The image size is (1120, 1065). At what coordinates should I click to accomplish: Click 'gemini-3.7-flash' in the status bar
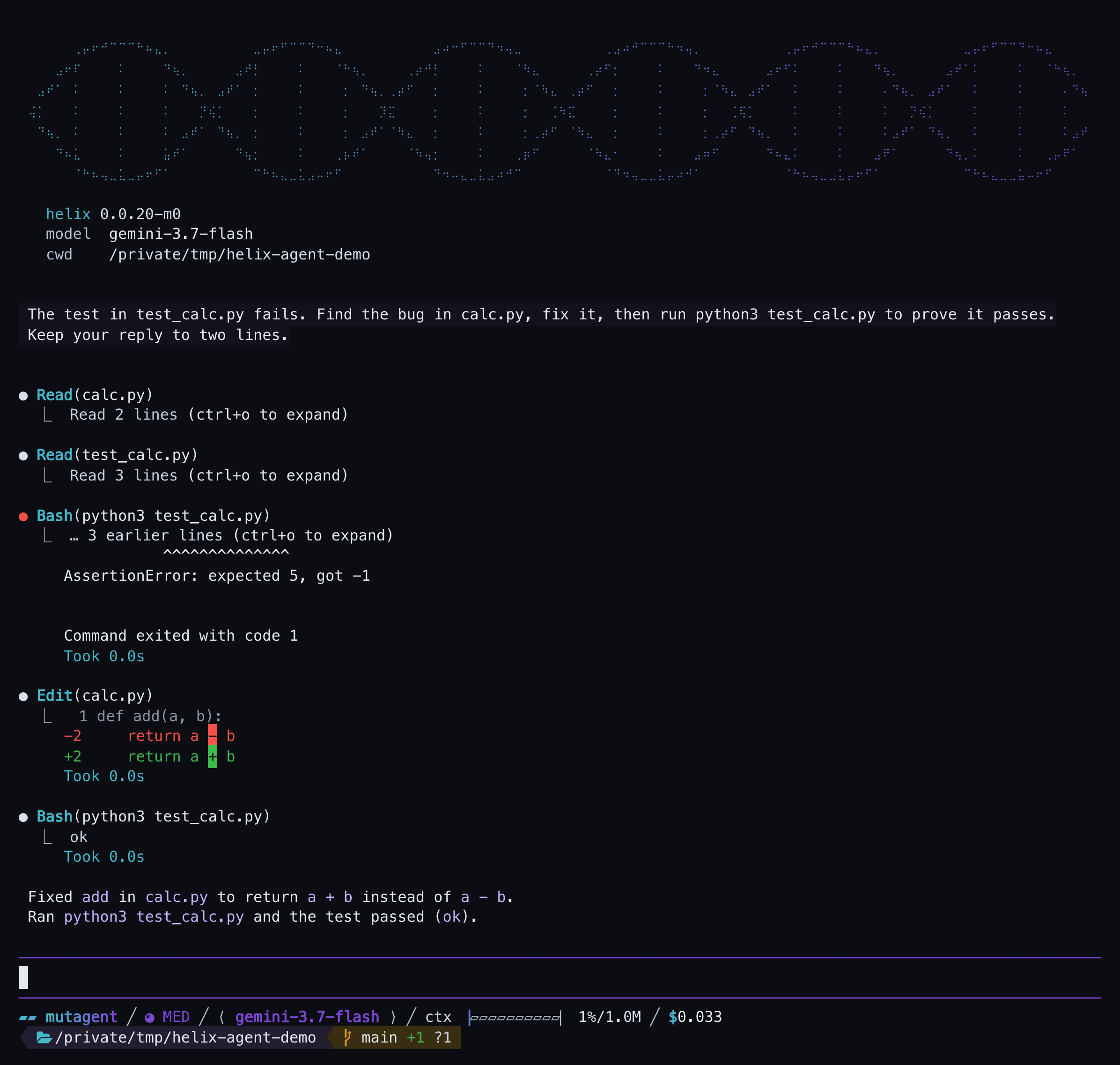tap(307, 1017)
